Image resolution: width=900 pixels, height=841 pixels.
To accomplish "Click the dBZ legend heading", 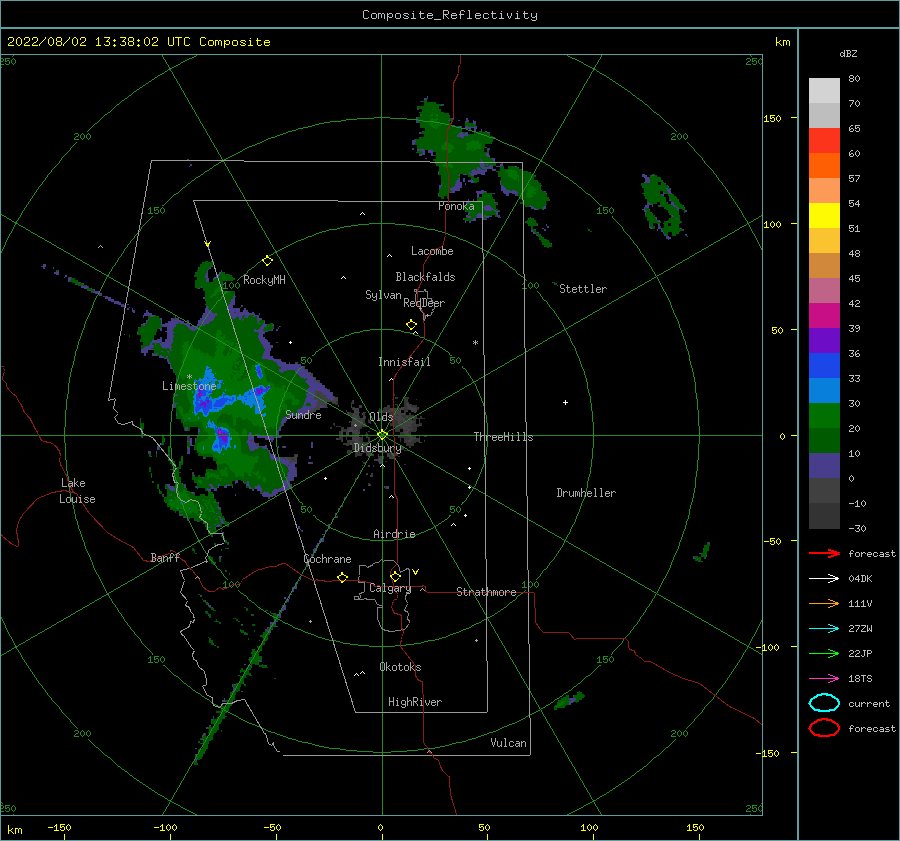I will coord(848,53).
